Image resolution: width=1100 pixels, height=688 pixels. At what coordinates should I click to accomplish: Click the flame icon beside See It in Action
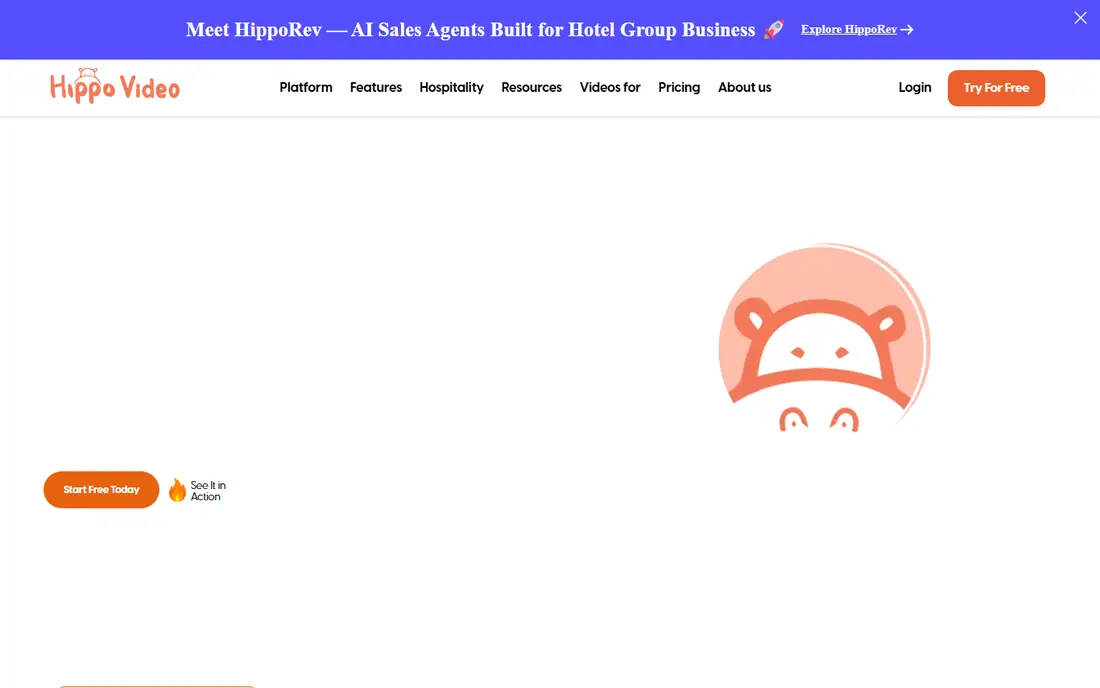[177, 490]
